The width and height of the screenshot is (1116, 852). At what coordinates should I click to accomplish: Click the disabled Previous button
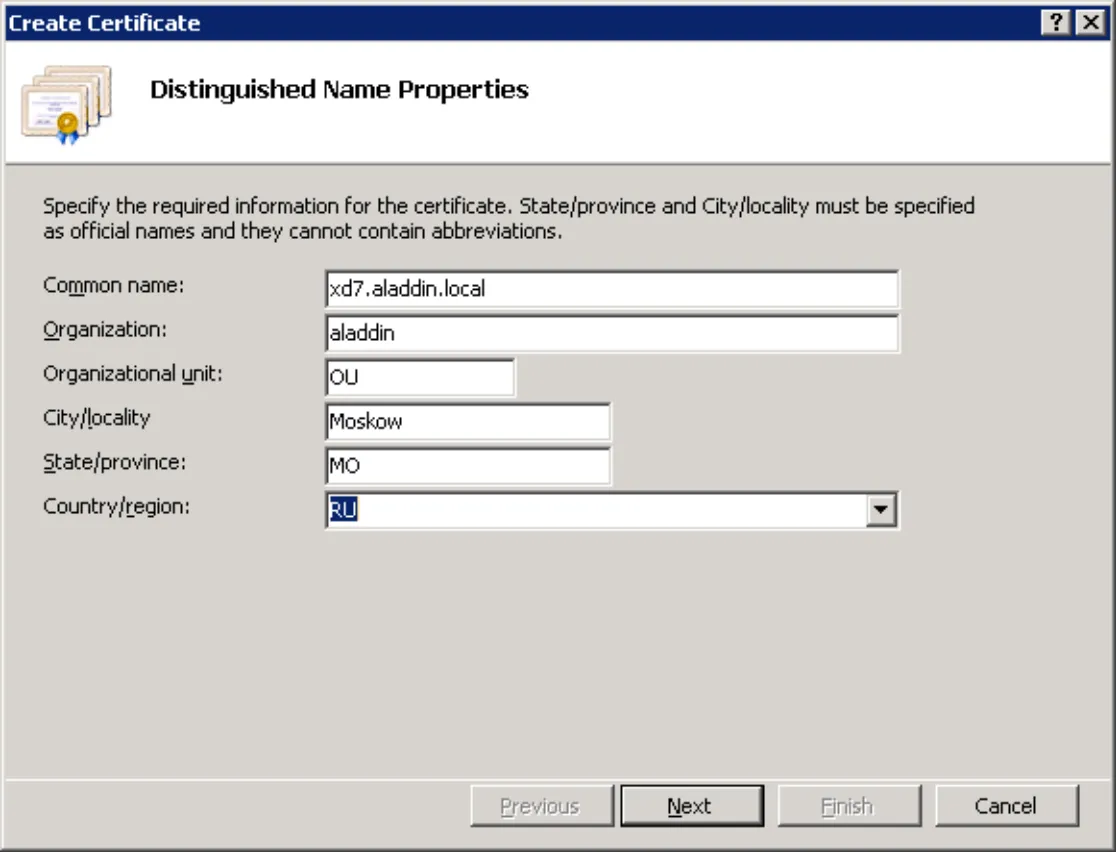pos(542,806)
